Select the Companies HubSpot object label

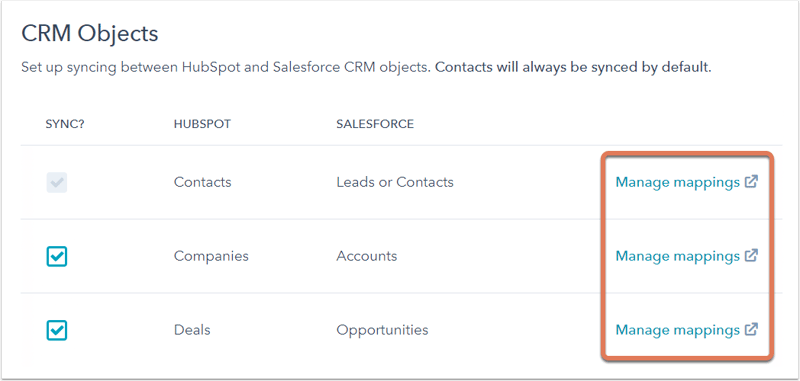click(211, 256)
